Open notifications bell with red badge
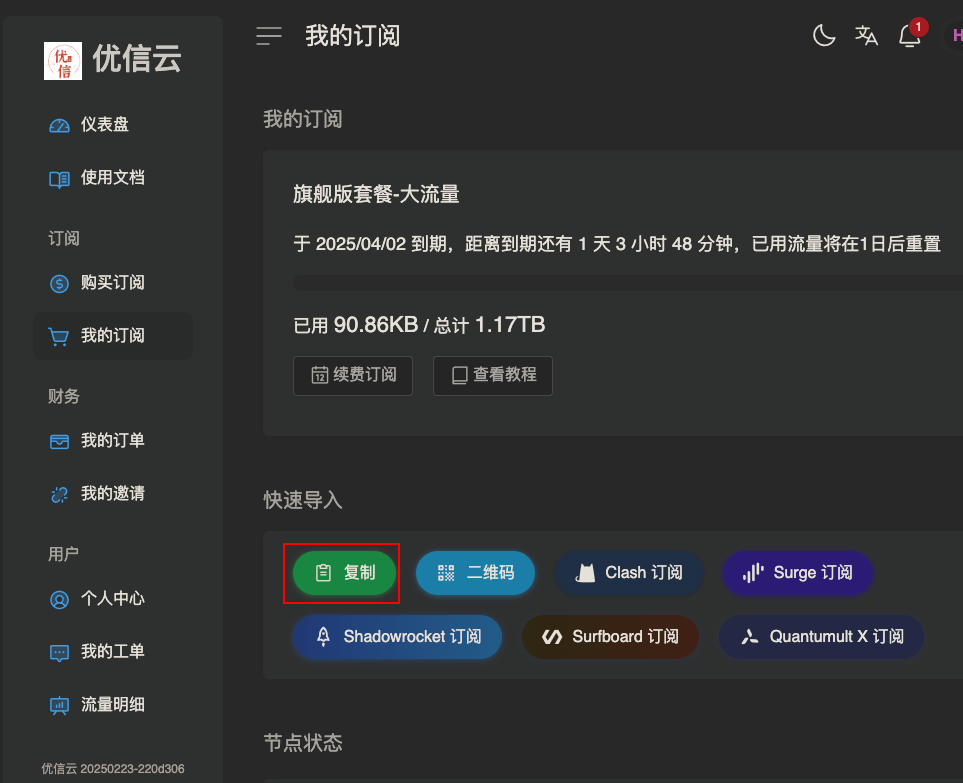This screenshot has width=963, height=783. tap(909, 36)
